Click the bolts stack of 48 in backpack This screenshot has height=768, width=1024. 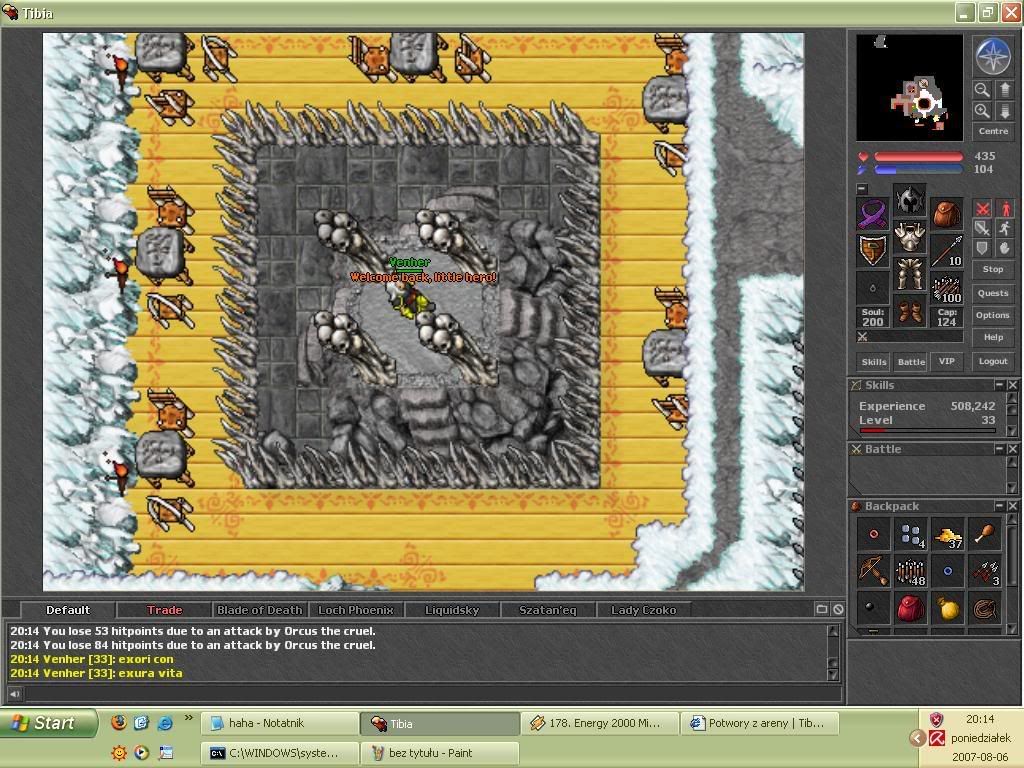910,570
